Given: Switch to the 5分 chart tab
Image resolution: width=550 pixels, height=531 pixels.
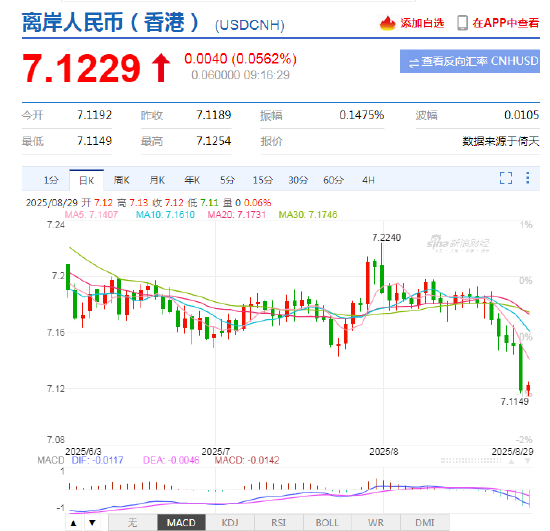Looking at the screenshot, I should point(227,180).
